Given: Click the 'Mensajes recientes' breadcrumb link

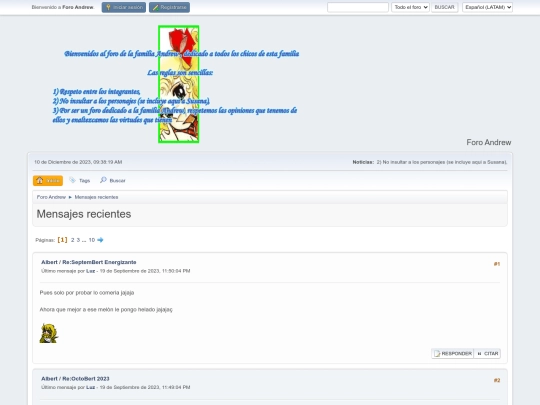Looking at the screenshot, I should point(96,197).
